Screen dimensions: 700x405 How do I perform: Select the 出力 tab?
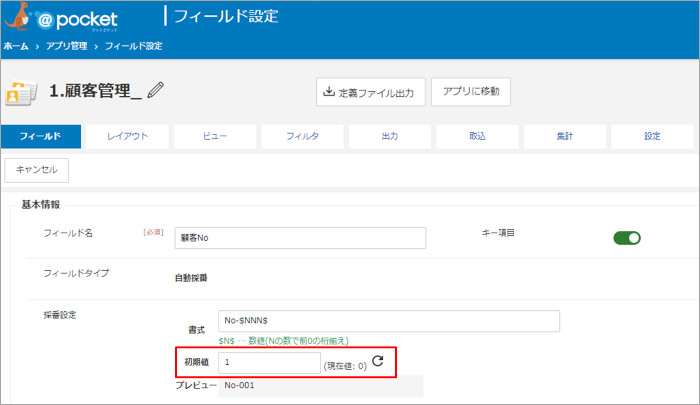[x=390, y=136]
